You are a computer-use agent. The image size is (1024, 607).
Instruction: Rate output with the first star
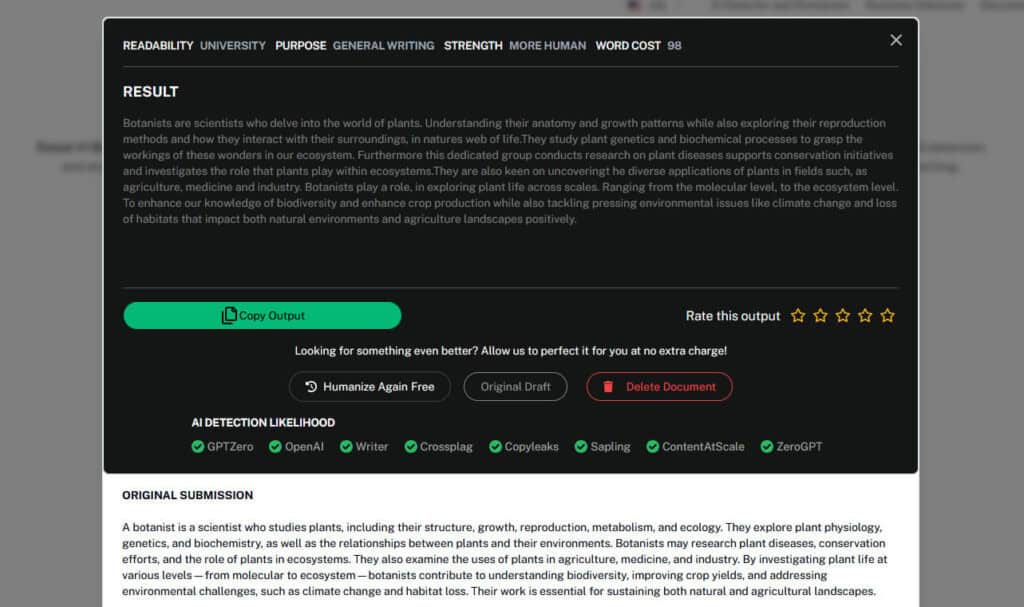point(798,316)
